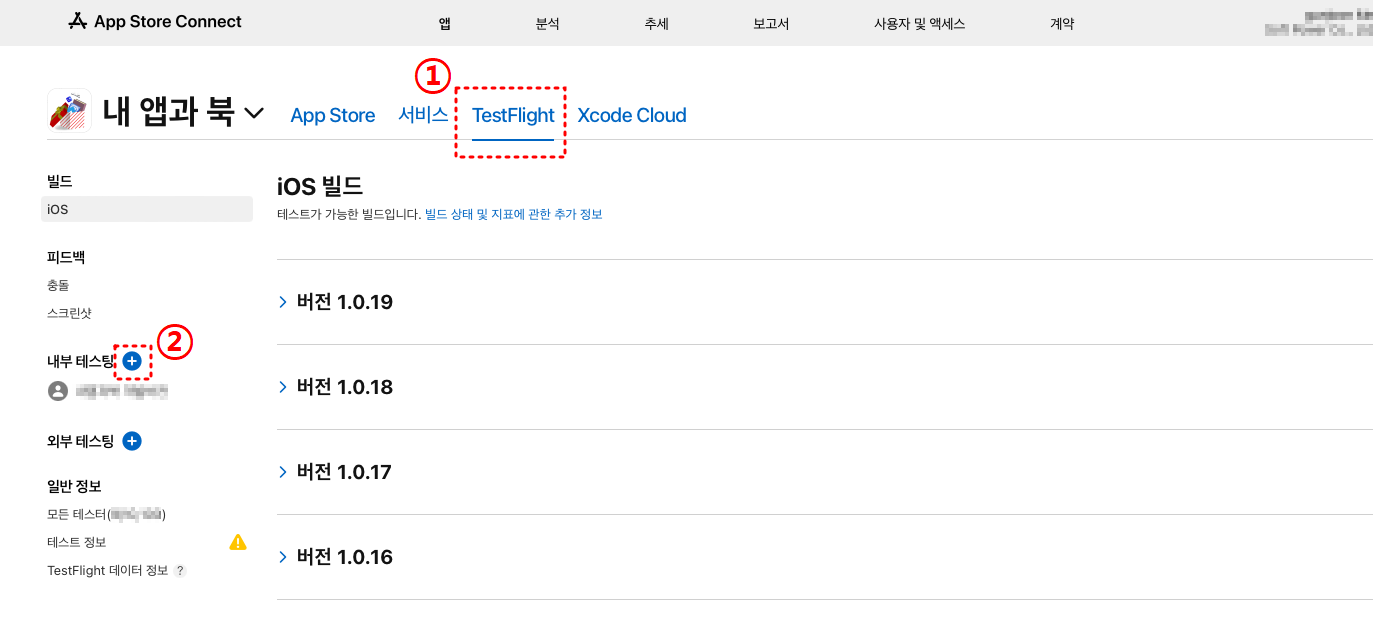Switch to the TestFlight tab
This screenshot has width=1373, height=619.
point(513,115)
